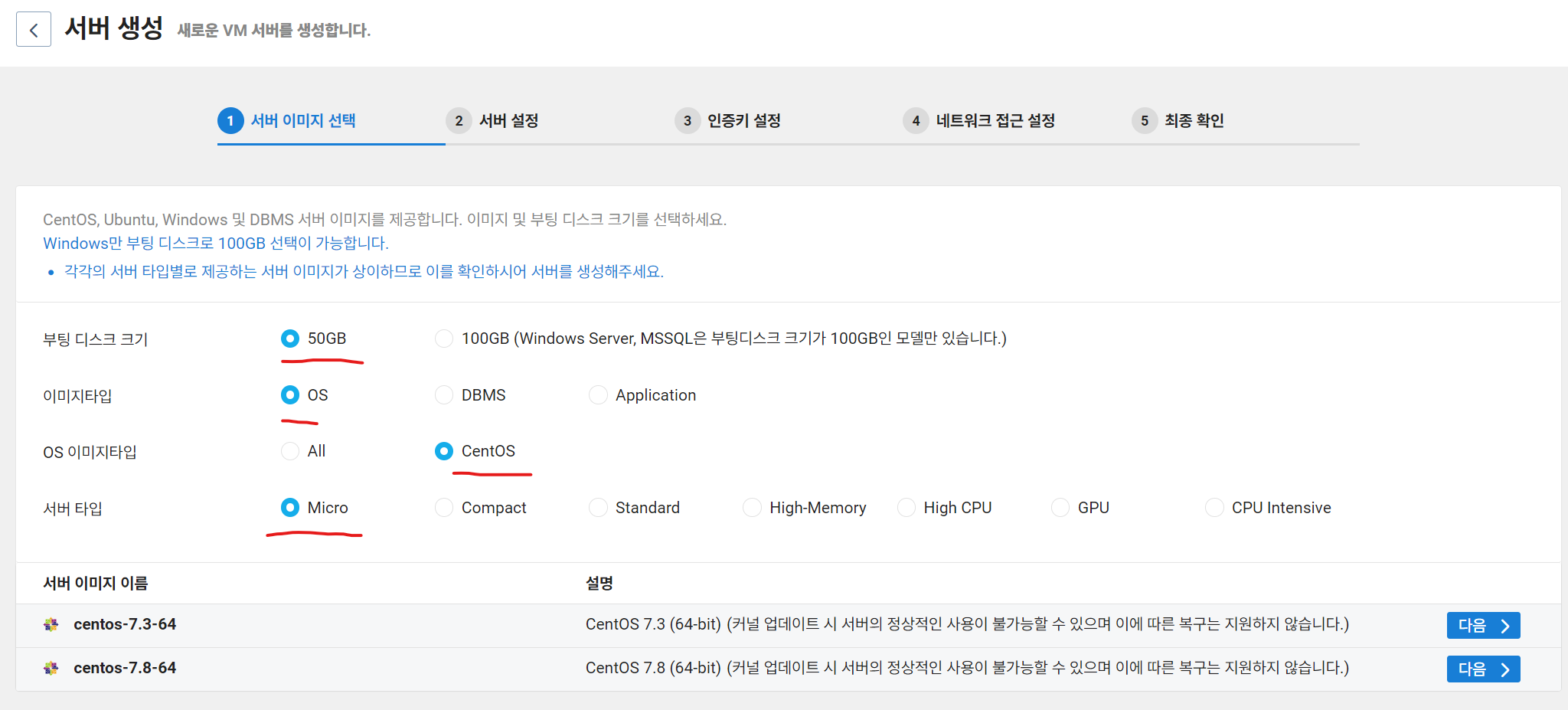
Task: Click the CentOS 7.8 (64-bit) description
Action: (967, 668)
